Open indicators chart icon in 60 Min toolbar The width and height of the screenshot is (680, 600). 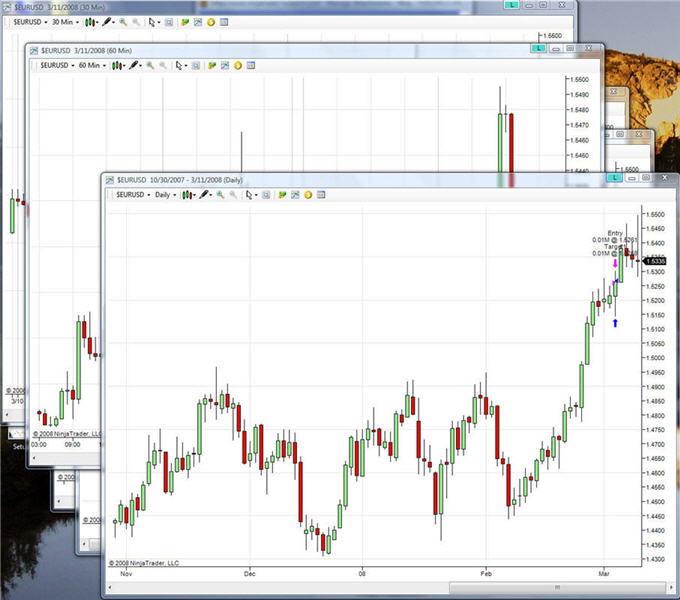tap(225, 65)
